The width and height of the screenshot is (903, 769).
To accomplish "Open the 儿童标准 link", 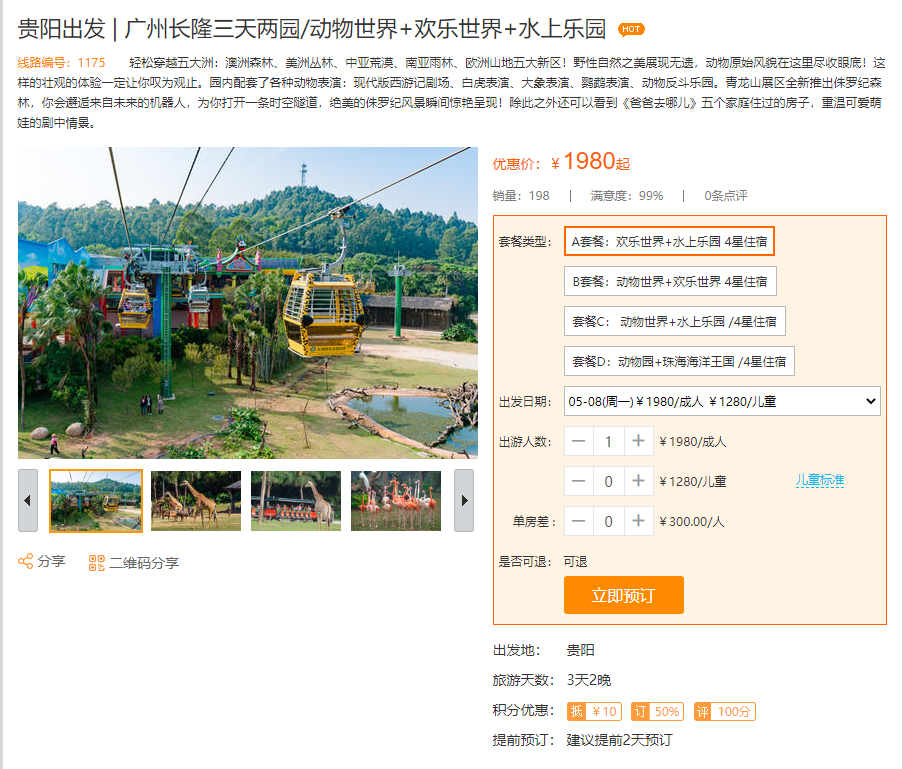I will tap(820, 480).
